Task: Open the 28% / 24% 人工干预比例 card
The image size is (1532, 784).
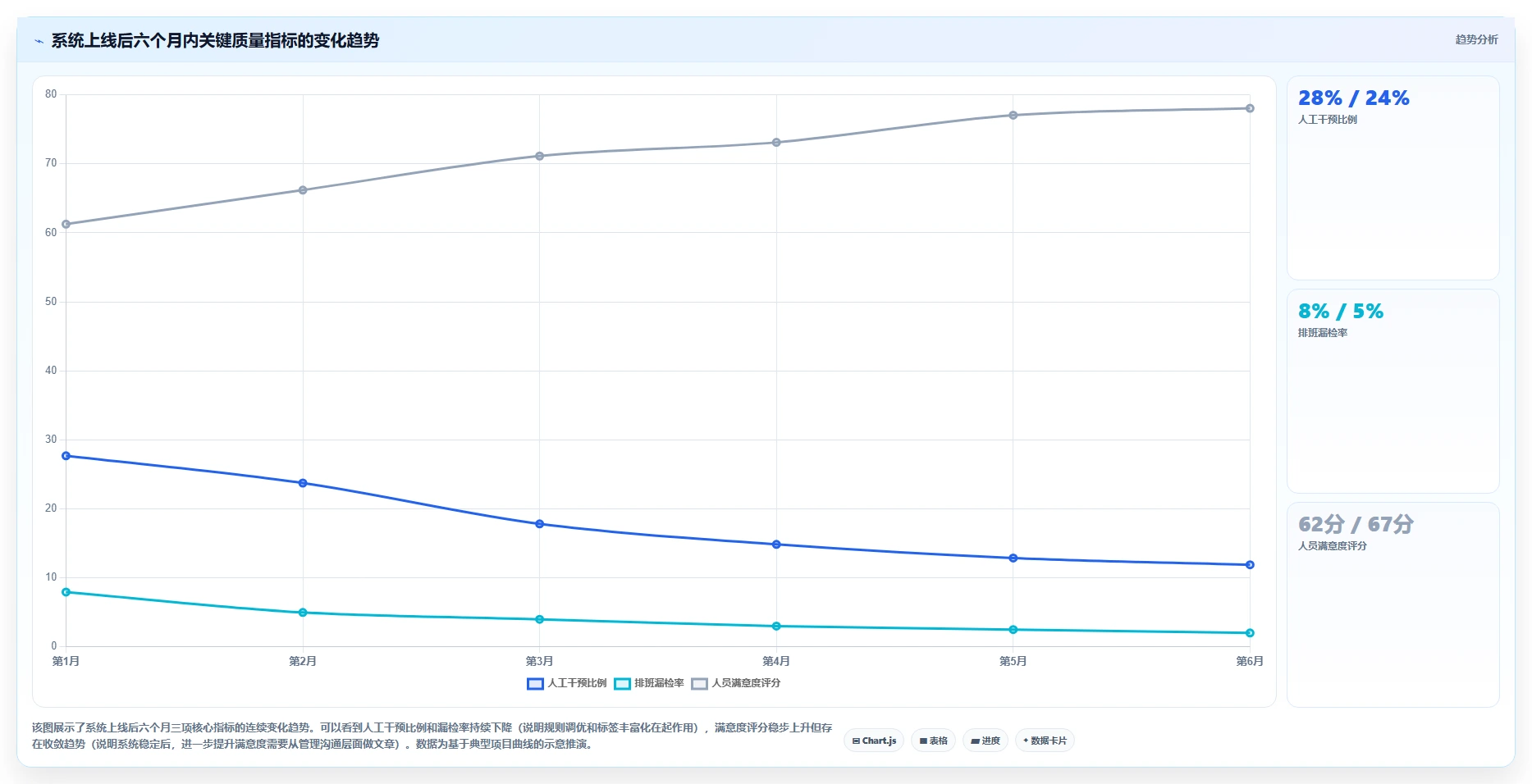Action: point(1393,178)
